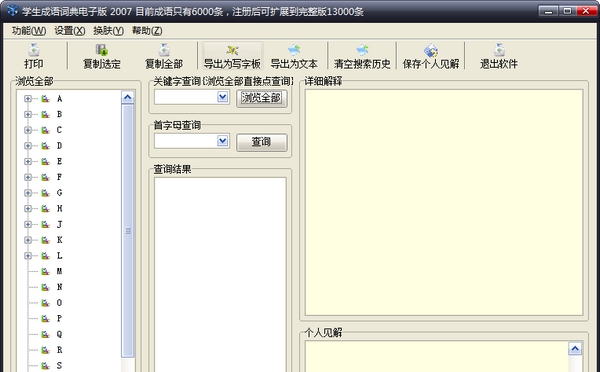Click the 复制全部 copy all icon
Screen dimensions: 600x372
[164, 50]
